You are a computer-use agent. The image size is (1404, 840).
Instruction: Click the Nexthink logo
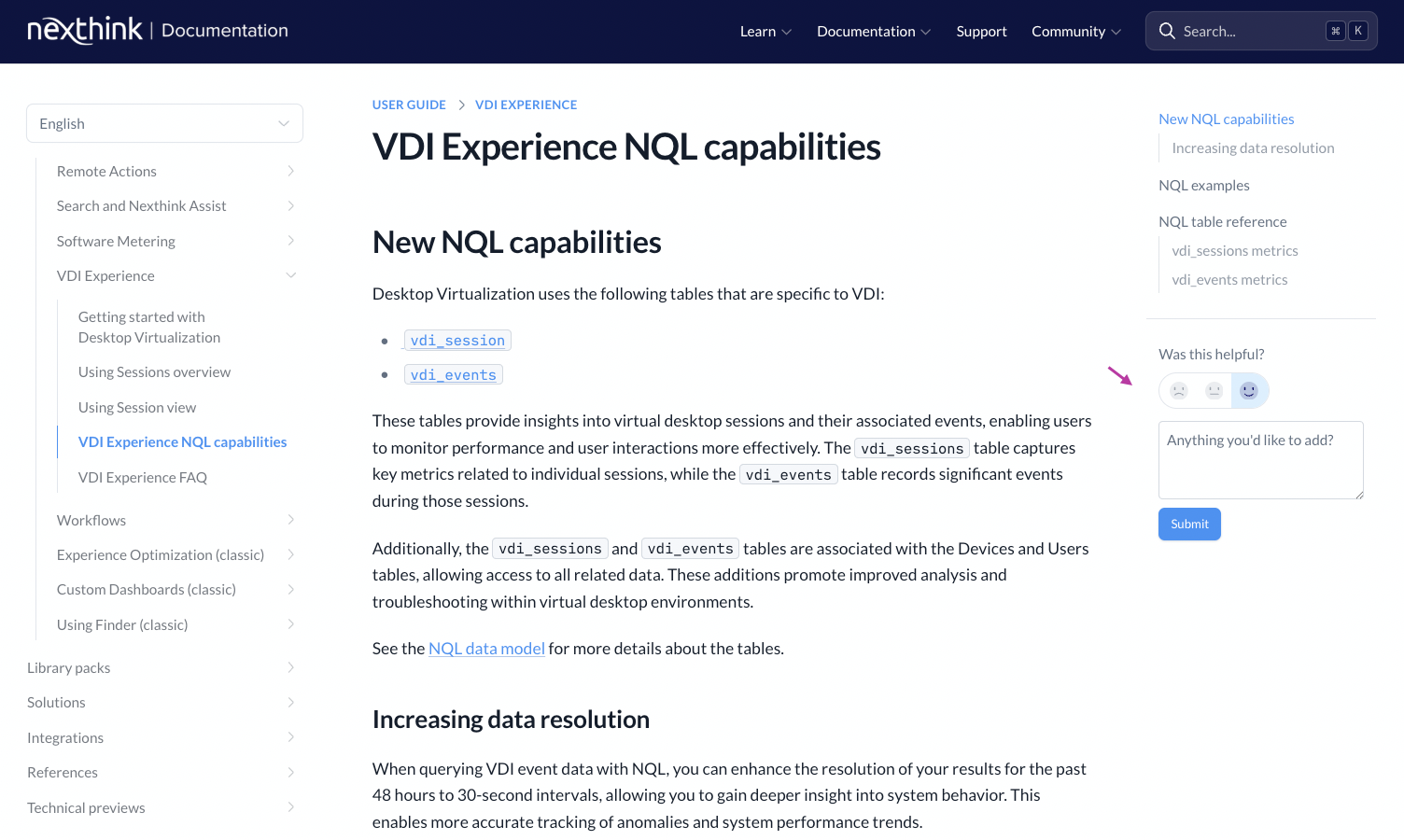(85, 31)
